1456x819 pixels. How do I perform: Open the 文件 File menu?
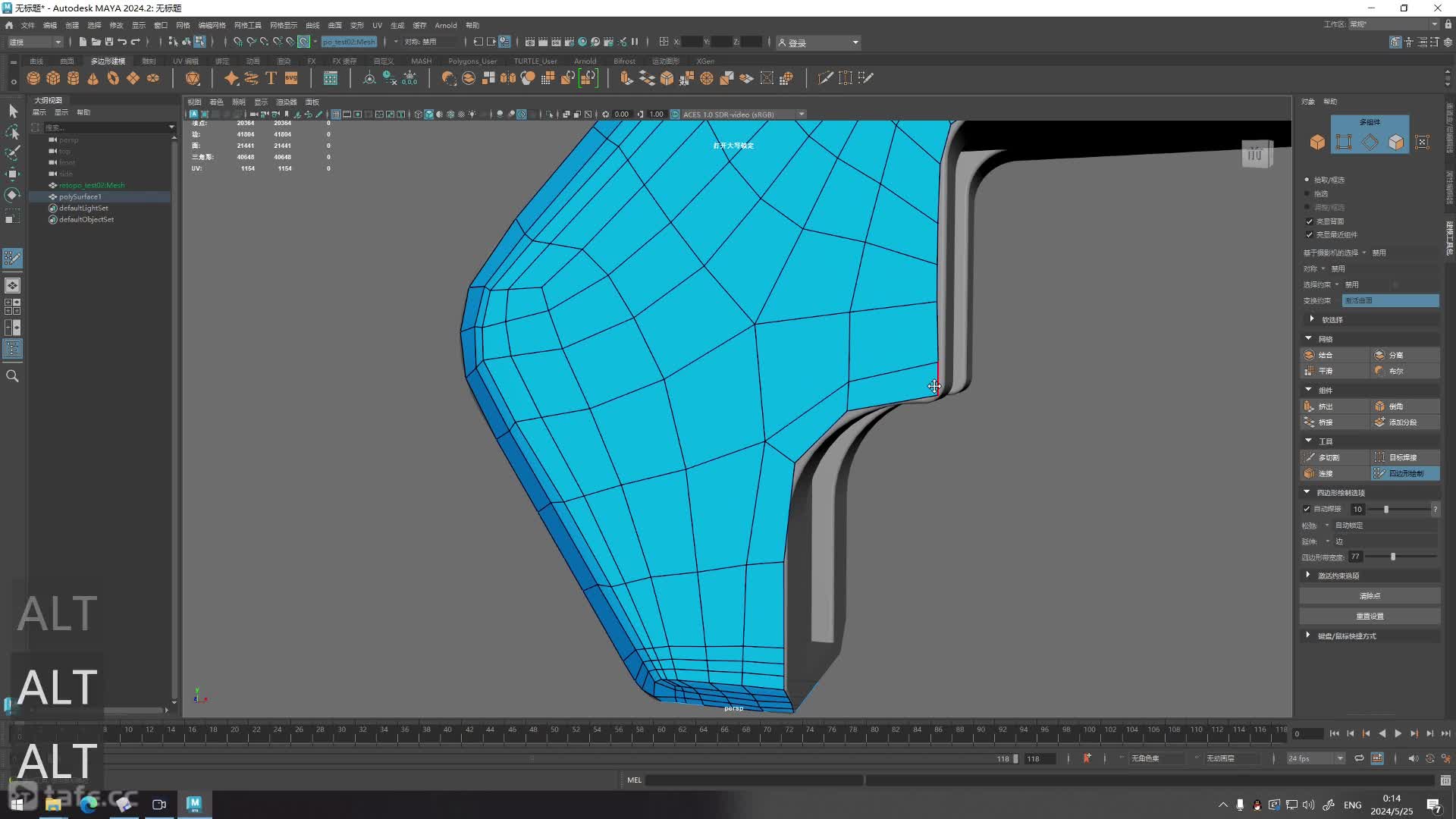click(27, 25)
